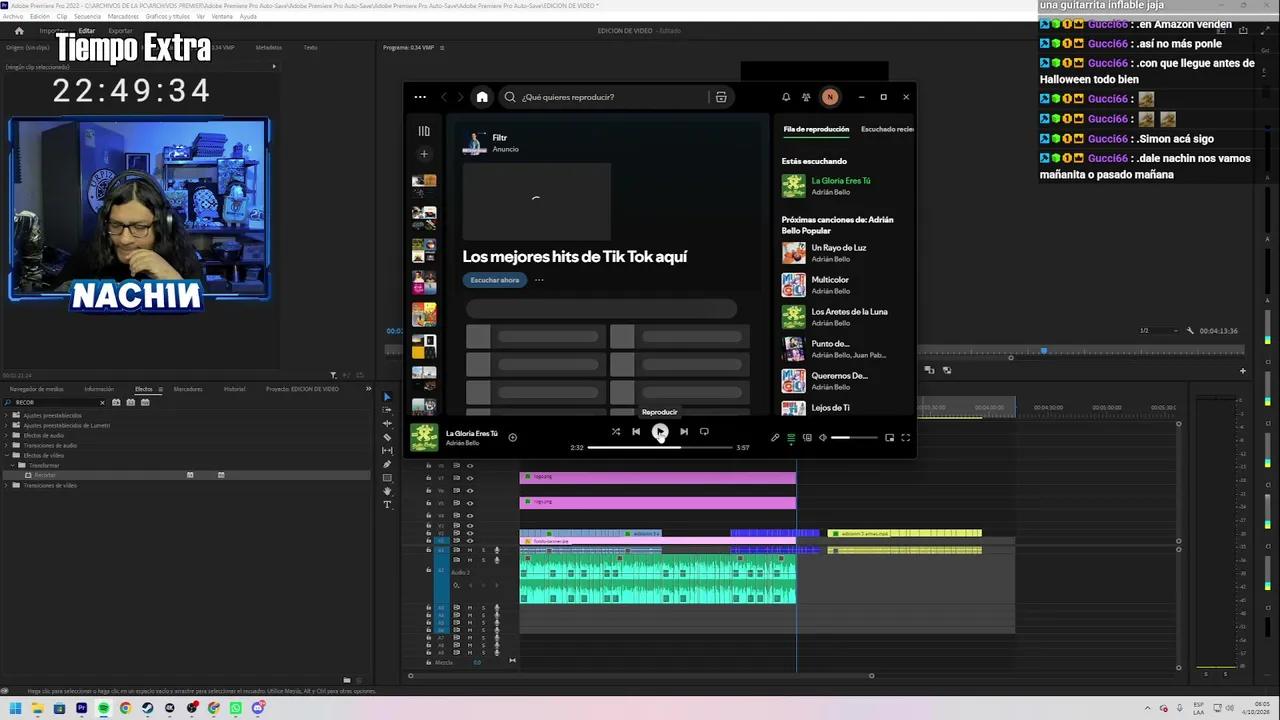Expand Ajustes preestablecidos de Lumetri folder

[x=7, y=425]
